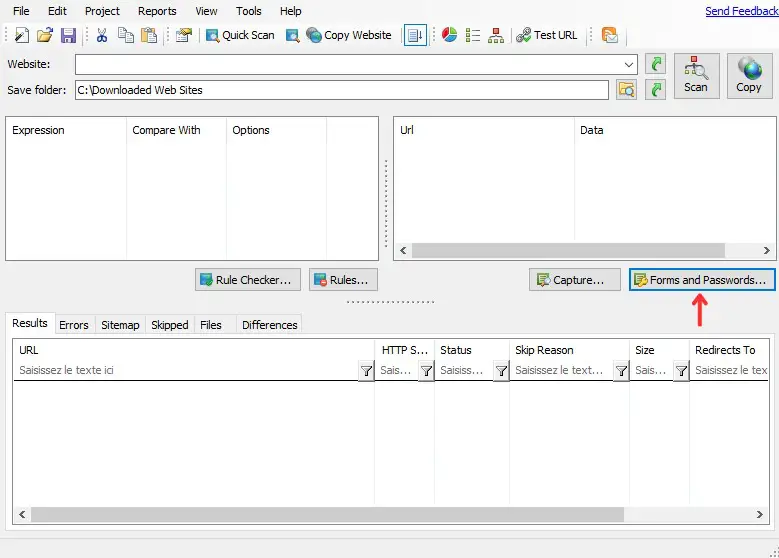This screenshot has height=558, width=779.
Task: Click the list view report icon
Action: click(x=472, y=35)
